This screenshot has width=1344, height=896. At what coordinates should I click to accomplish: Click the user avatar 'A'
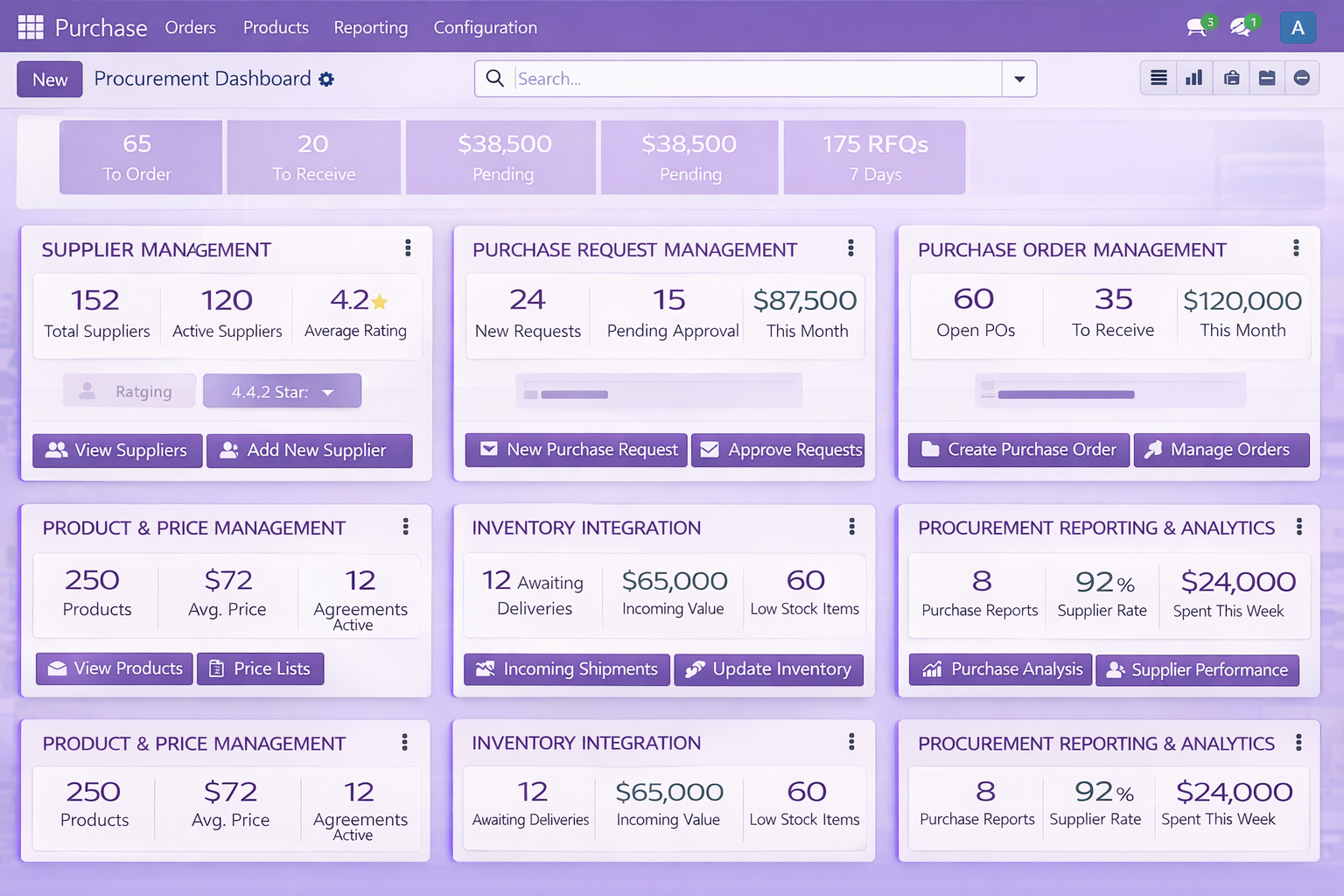pos(1298,27)
